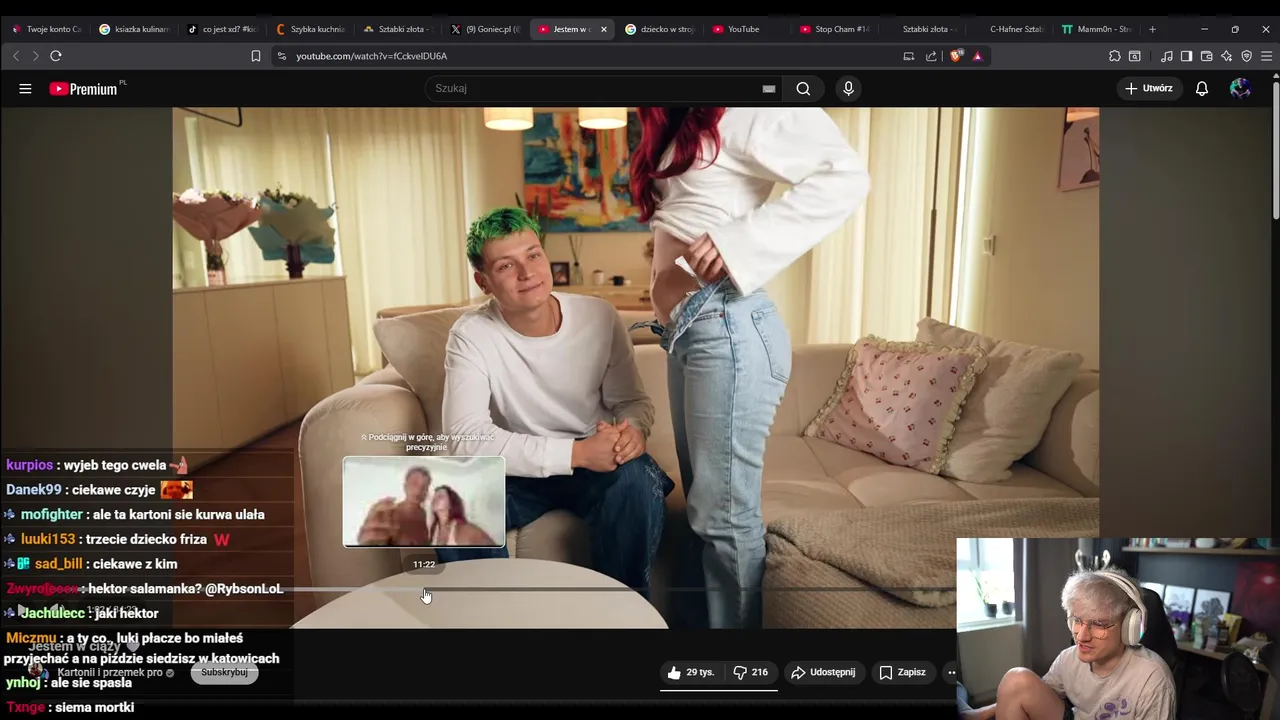The image size is (1280, 720).
Task: Go to YouTube Premium home logo
Action: [x=84, y=89]
